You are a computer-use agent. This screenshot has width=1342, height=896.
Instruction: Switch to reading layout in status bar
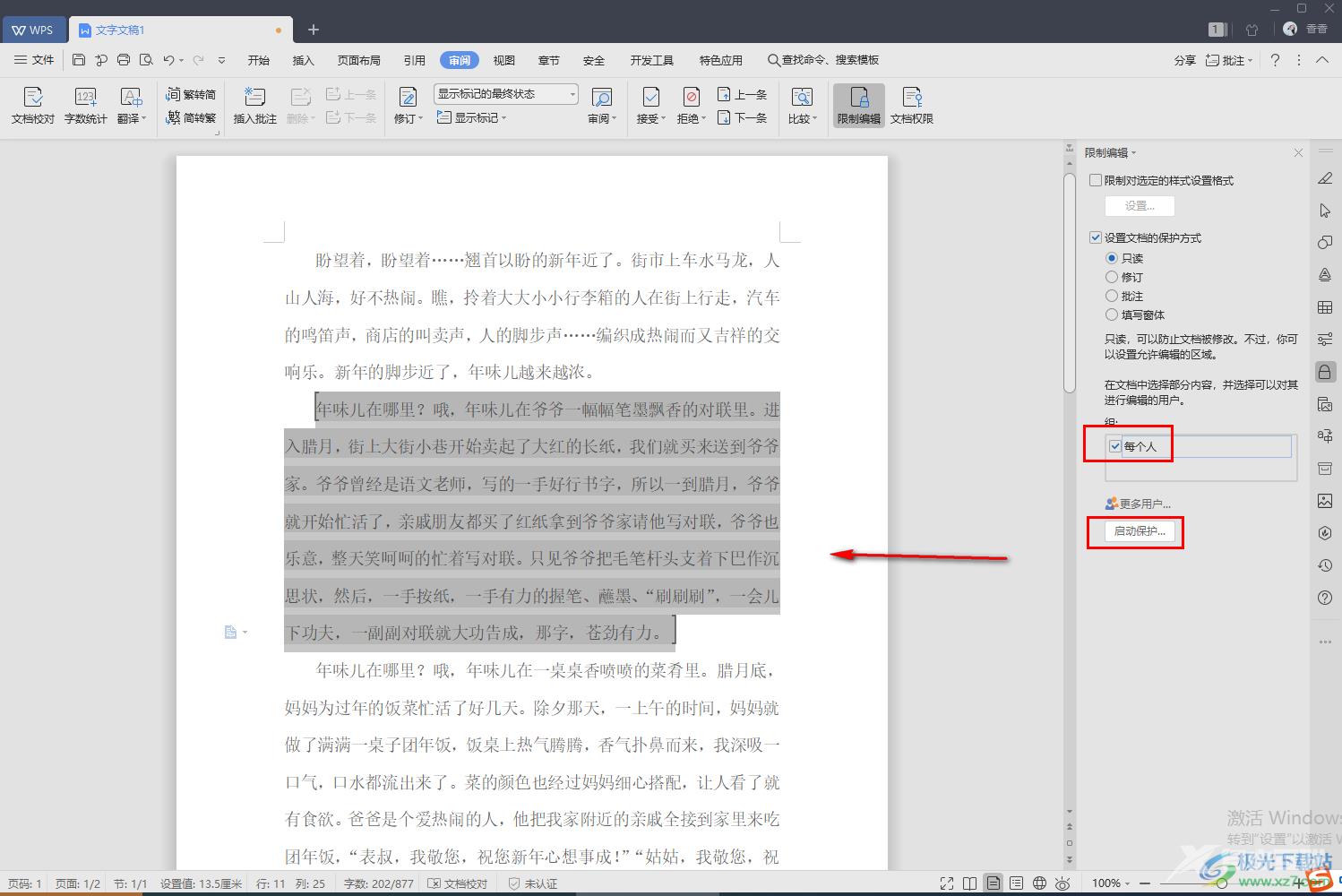click(x=969, y=883)
